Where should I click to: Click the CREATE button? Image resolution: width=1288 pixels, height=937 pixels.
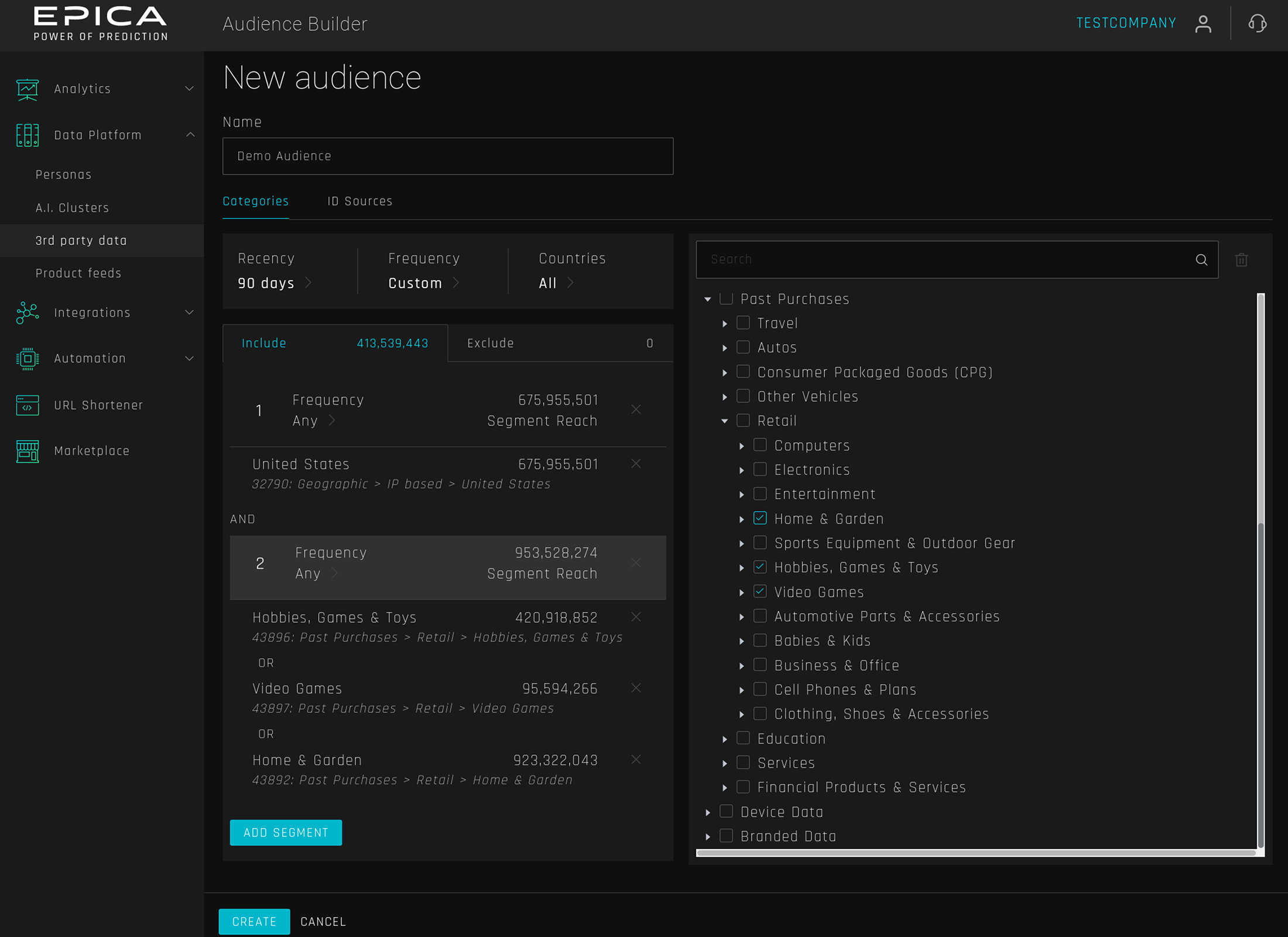pos(254,921)
